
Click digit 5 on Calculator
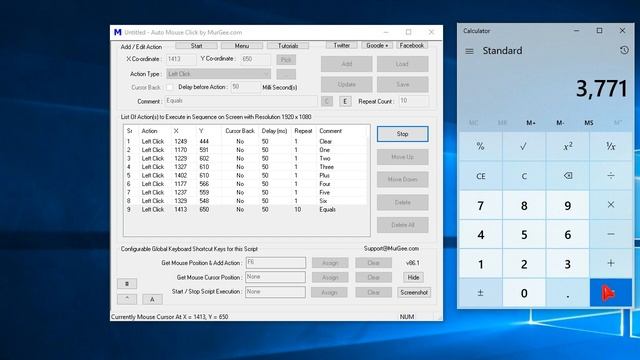[524, 234]
